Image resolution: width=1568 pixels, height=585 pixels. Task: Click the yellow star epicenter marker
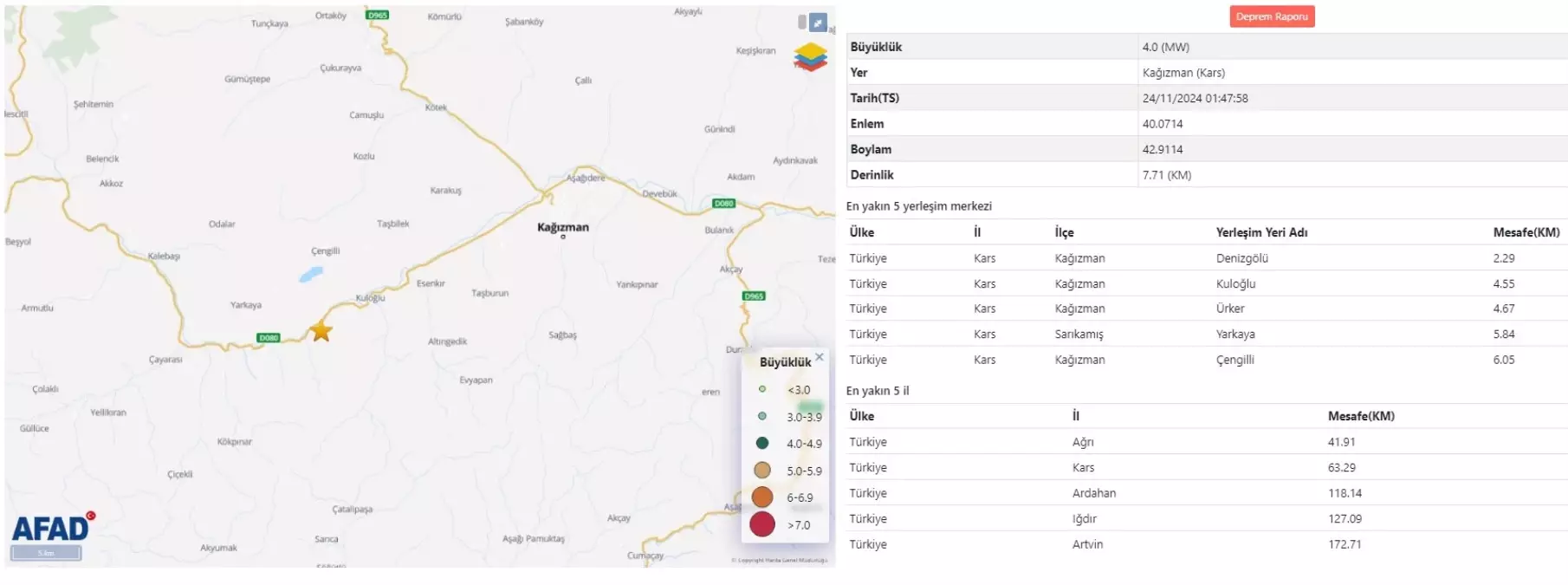321,331
